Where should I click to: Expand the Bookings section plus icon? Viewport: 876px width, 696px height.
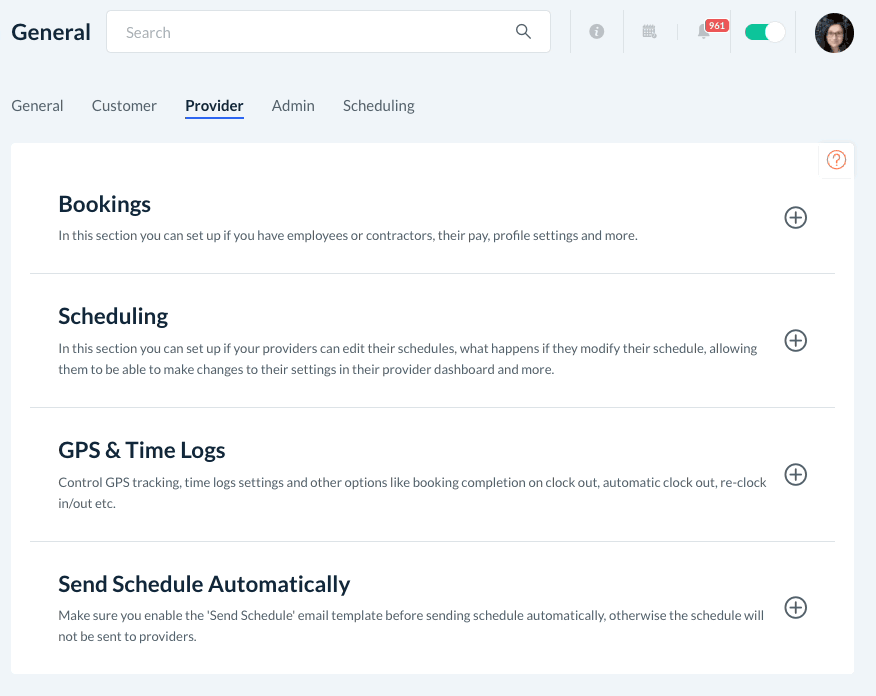pos(795,217)
